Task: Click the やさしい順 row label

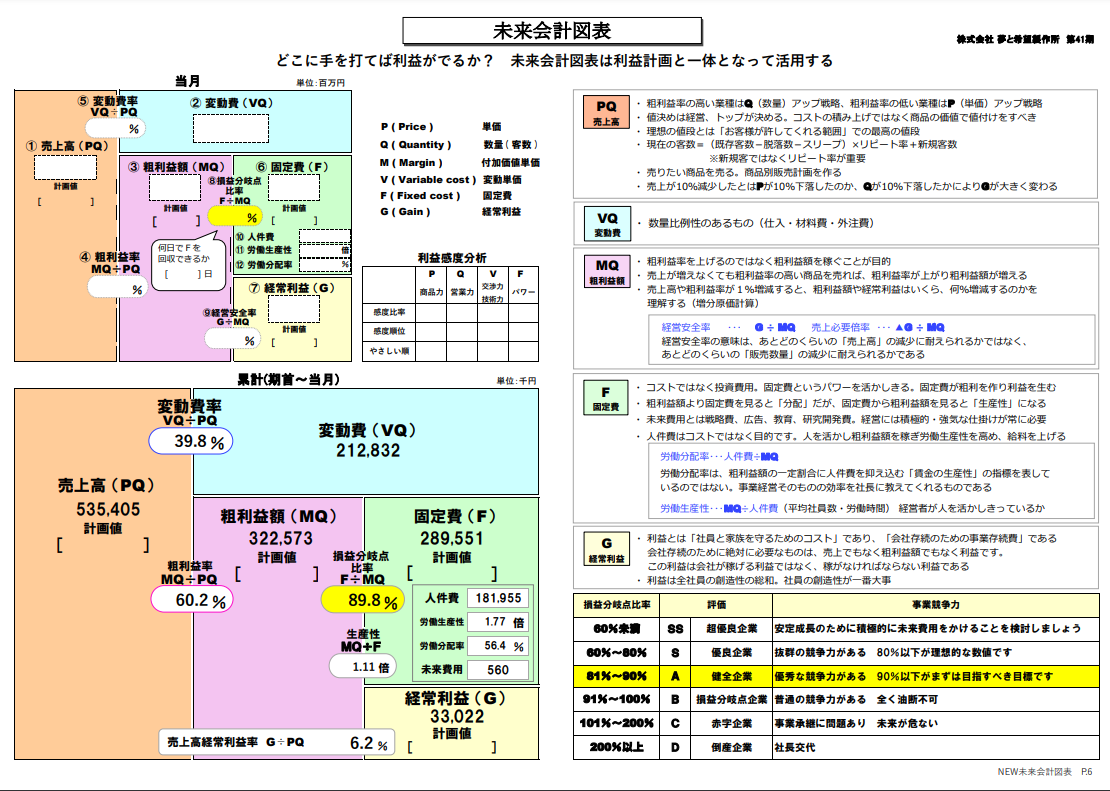Action: (x=389, y=351)
